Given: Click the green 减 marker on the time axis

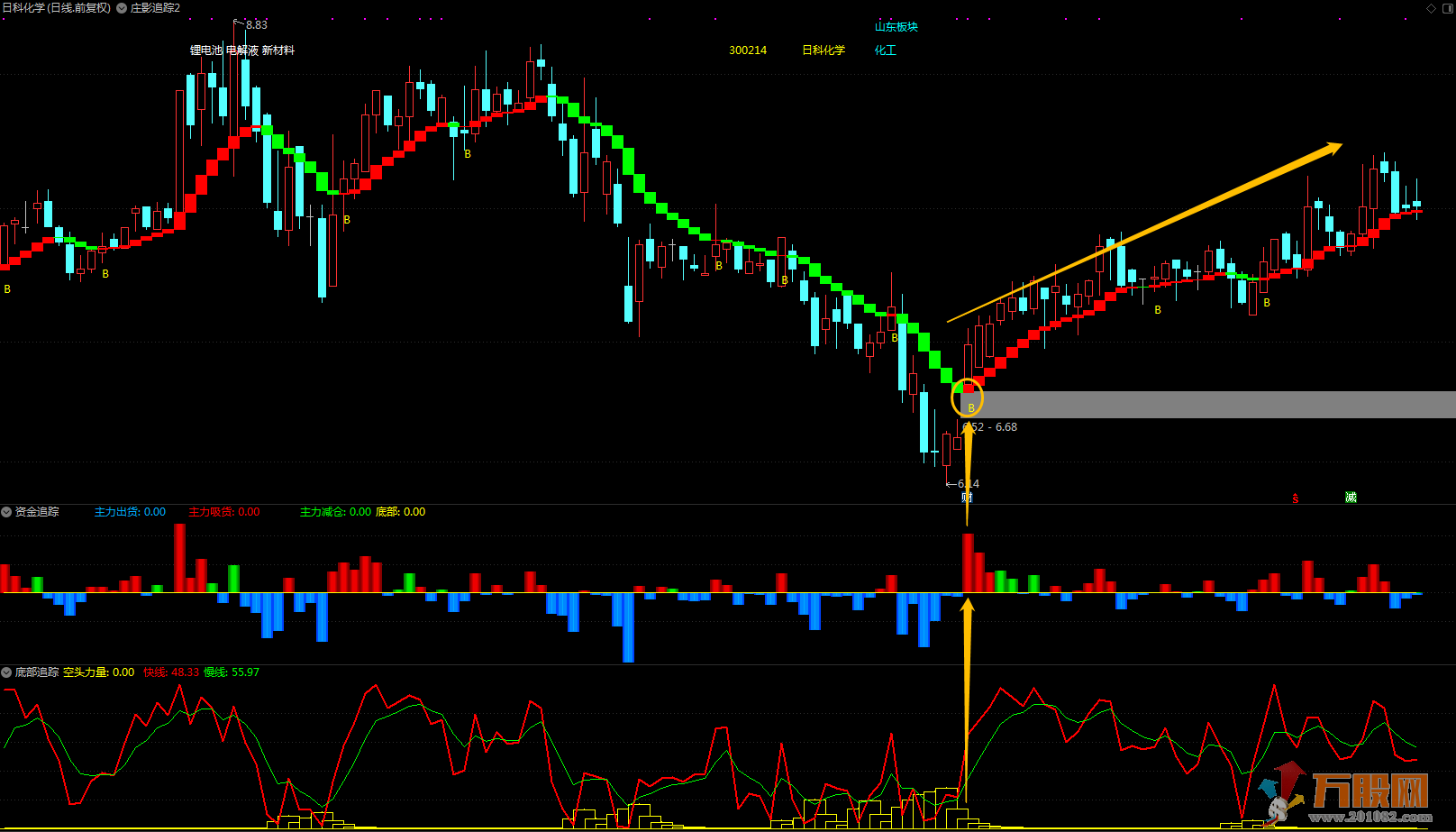Looking at the screenshot, I should coord(1351,498).
